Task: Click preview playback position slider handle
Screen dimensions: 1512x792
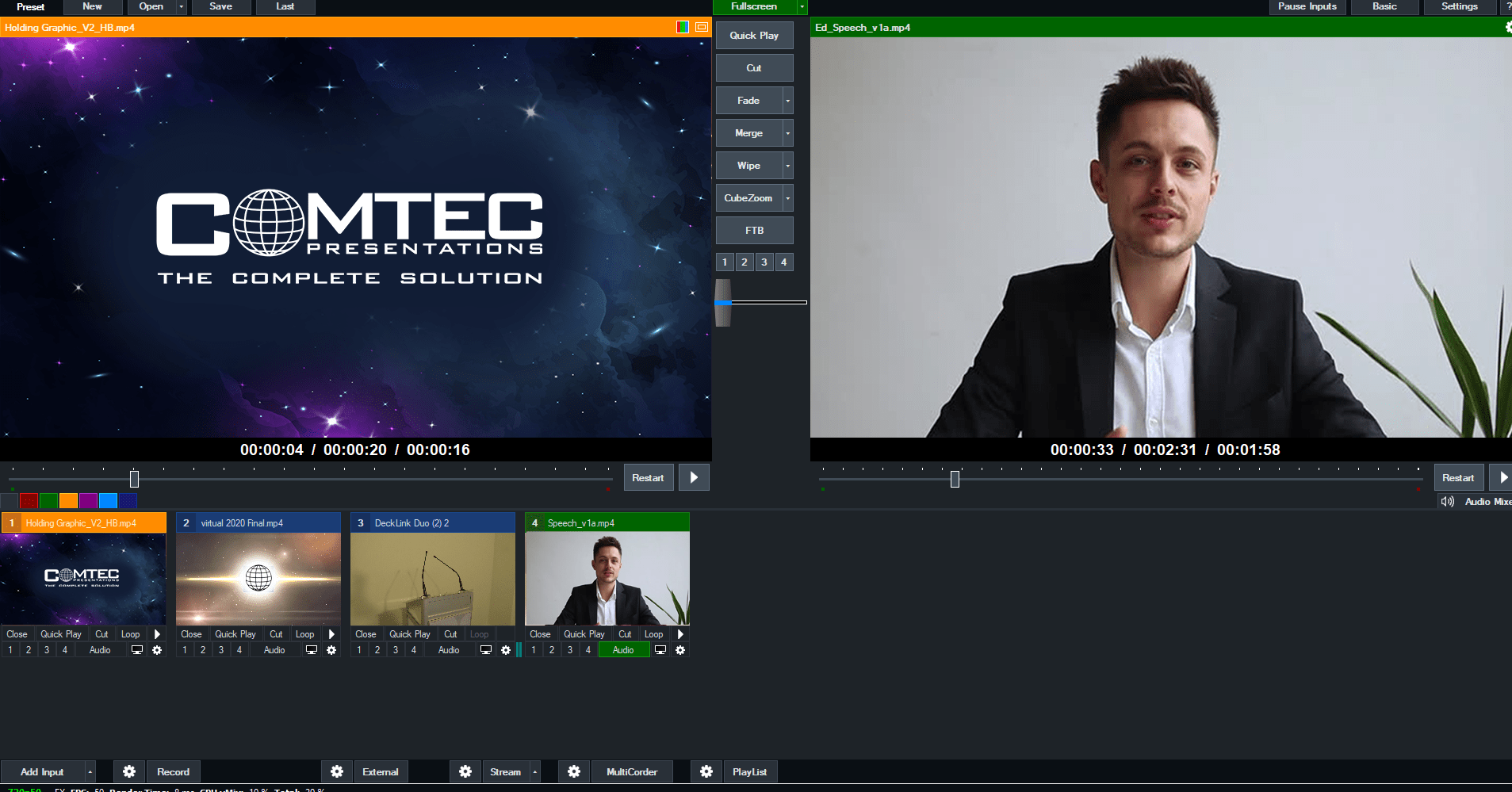Action: click(134, 479)
